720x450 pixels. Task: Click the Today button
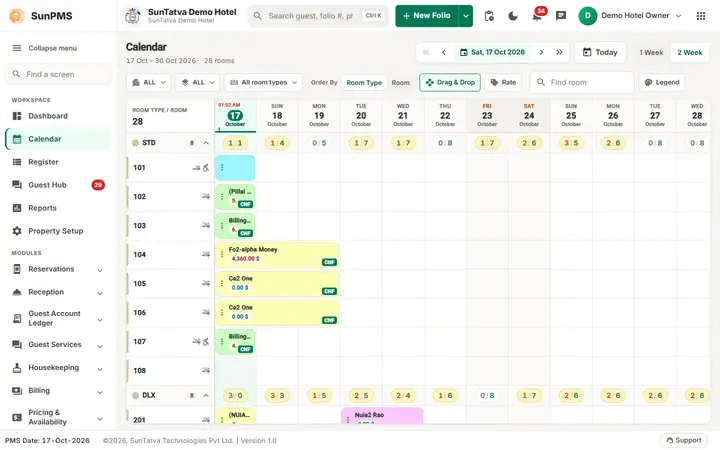pos(600,52)
